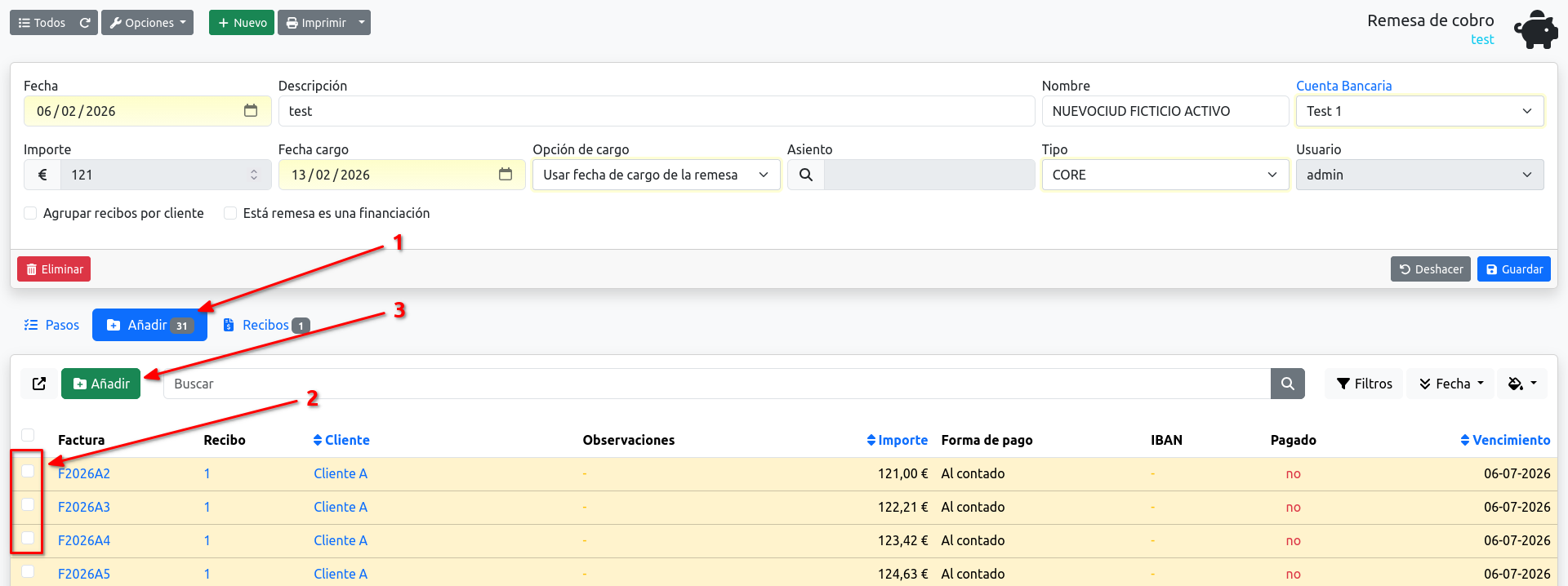Open the Todos list button
1568x586 pixels.
coord(42,23)
